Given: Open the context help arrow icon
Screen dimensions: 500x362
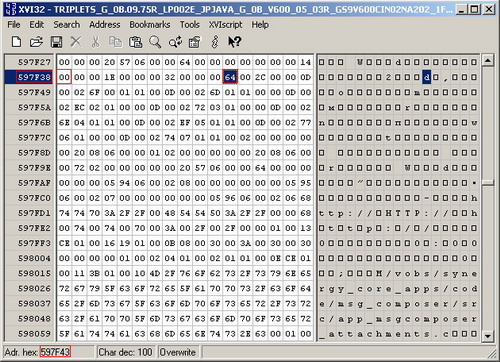Looking at the screenshot, I should (234, 42).
